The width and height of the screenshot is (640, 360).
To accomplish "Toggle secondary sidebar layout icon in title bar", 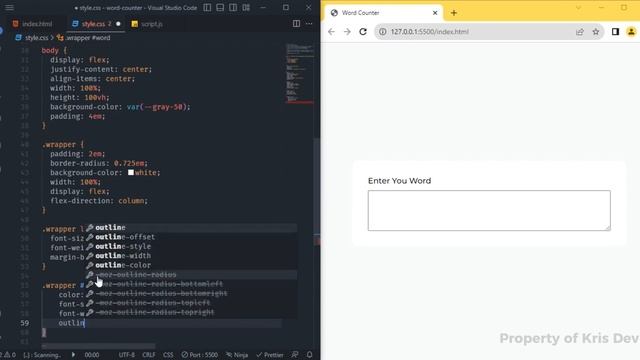I will pos(233,7).
